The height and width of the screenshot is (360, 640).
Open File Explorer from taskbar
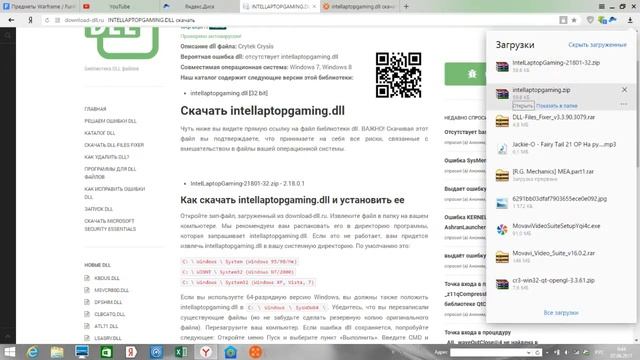[x=57, y=352]
